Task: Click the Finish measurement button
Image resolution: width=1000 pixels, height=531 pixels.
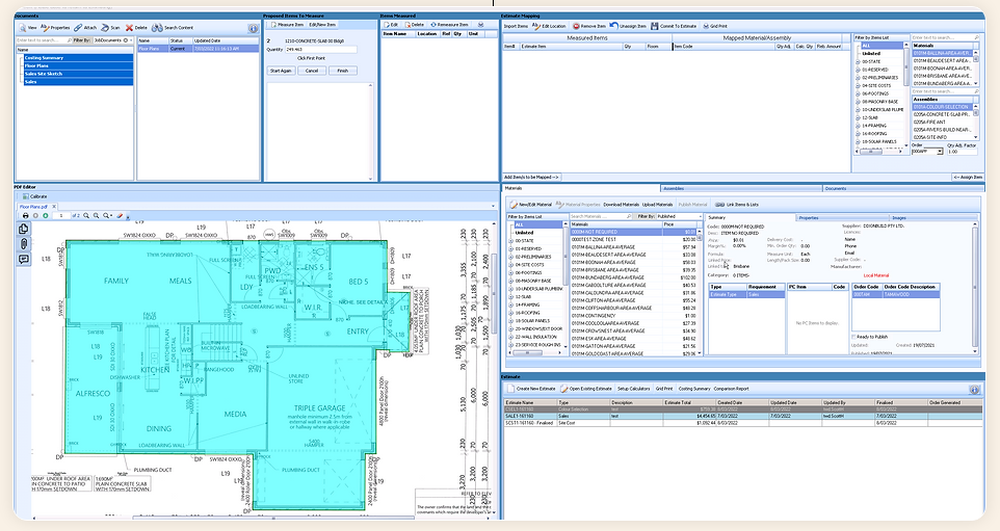Action: click(342, 71)
